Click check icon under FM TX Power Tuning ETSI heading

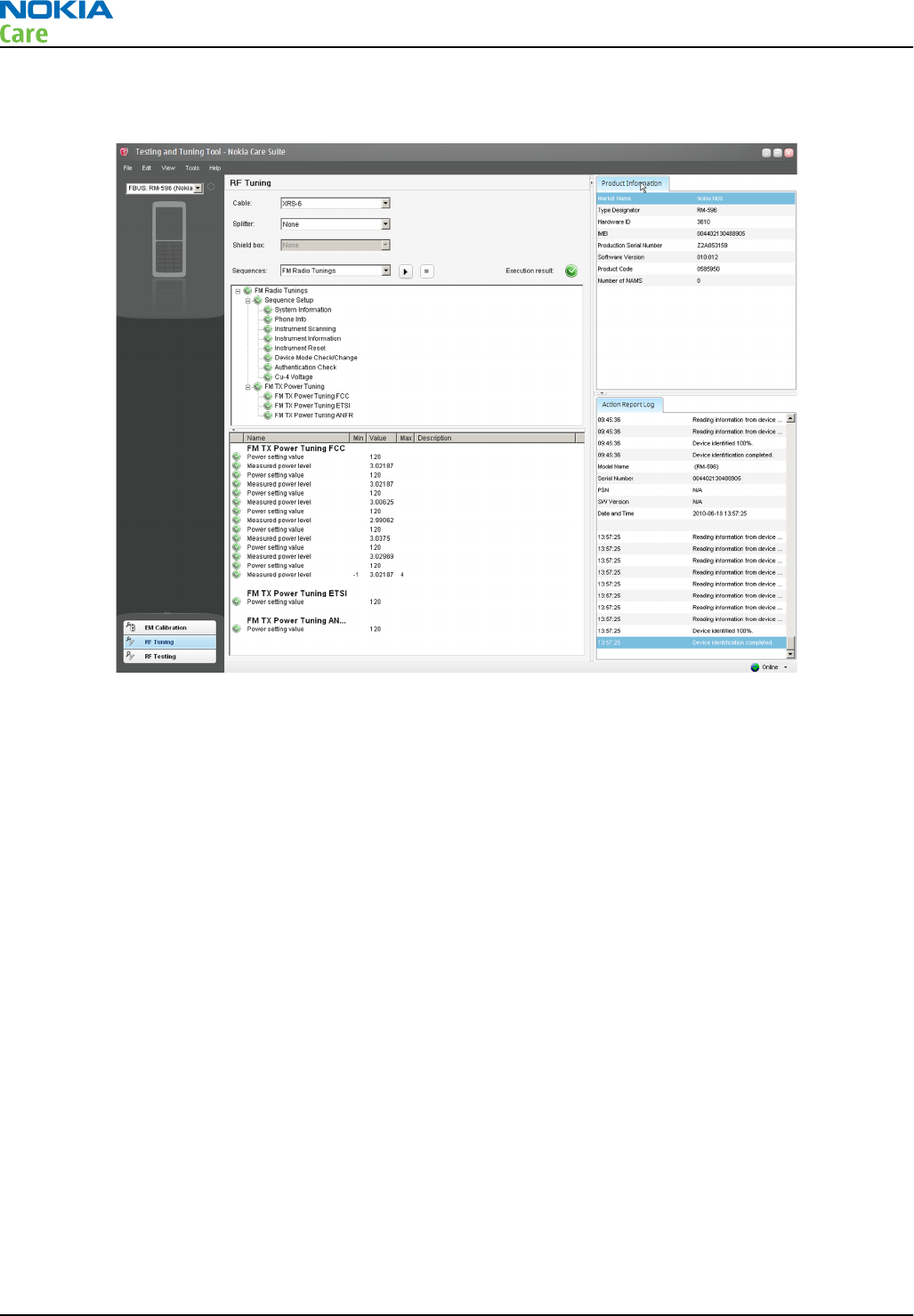[237, 602]
